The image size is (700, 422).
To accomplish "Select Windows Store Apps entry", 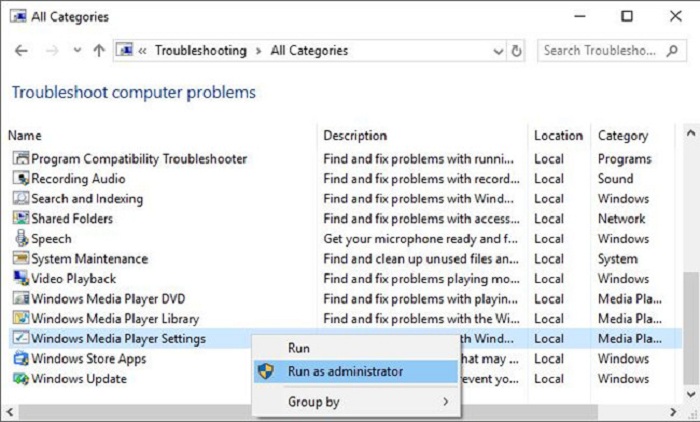I will 88,359.
